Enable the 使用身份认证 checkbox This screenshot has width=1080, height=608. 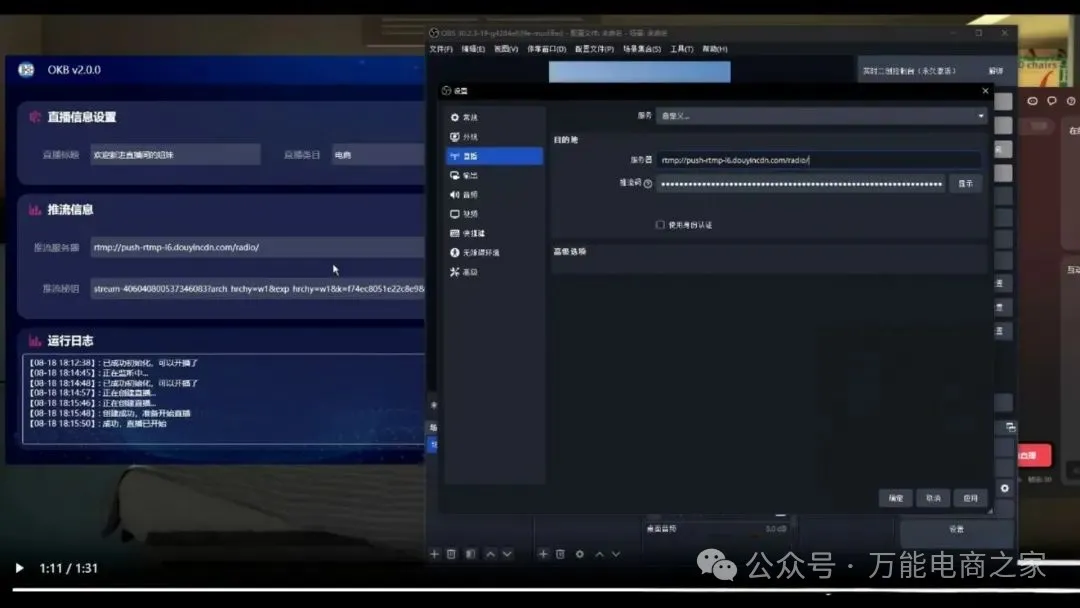(x=660, y=225)
